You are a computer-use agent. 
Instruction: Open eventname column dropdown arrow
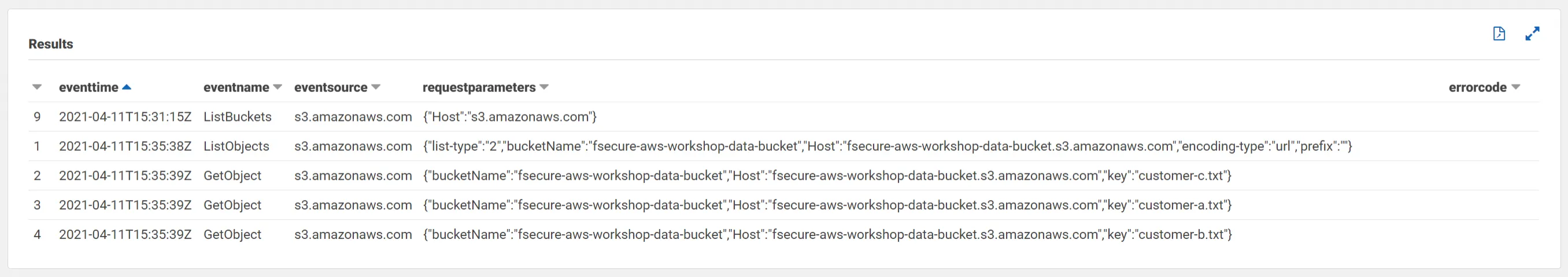pyautogui.click(x=278, y=87)
